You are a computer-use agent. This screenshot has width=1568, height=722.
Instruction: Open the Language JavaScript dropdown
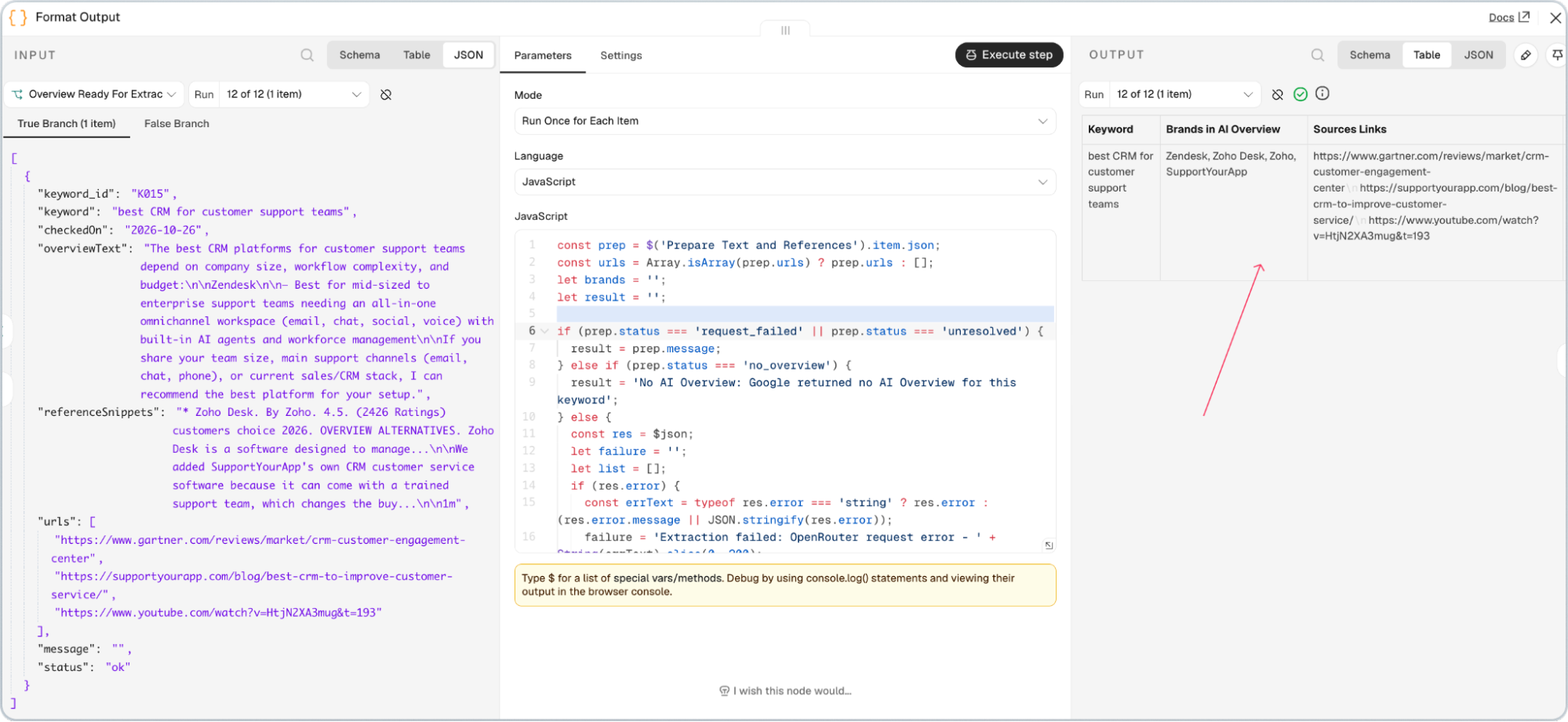coord(784,181)
